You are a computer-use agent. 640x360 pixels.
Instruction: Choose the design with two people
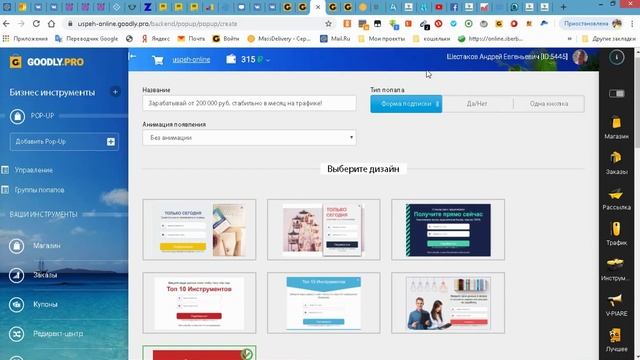tap(448, 303)
